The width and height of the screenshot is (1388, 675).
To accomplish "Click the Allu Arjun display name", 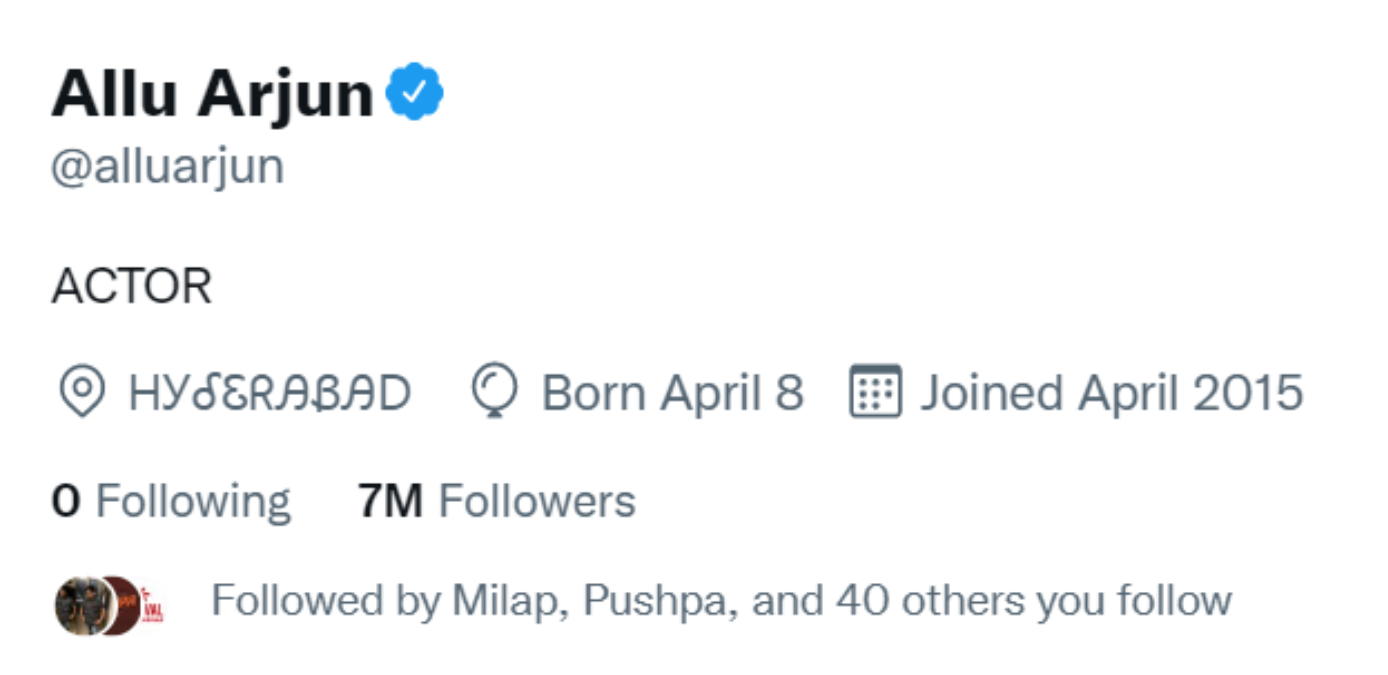I will coord(212,94).
